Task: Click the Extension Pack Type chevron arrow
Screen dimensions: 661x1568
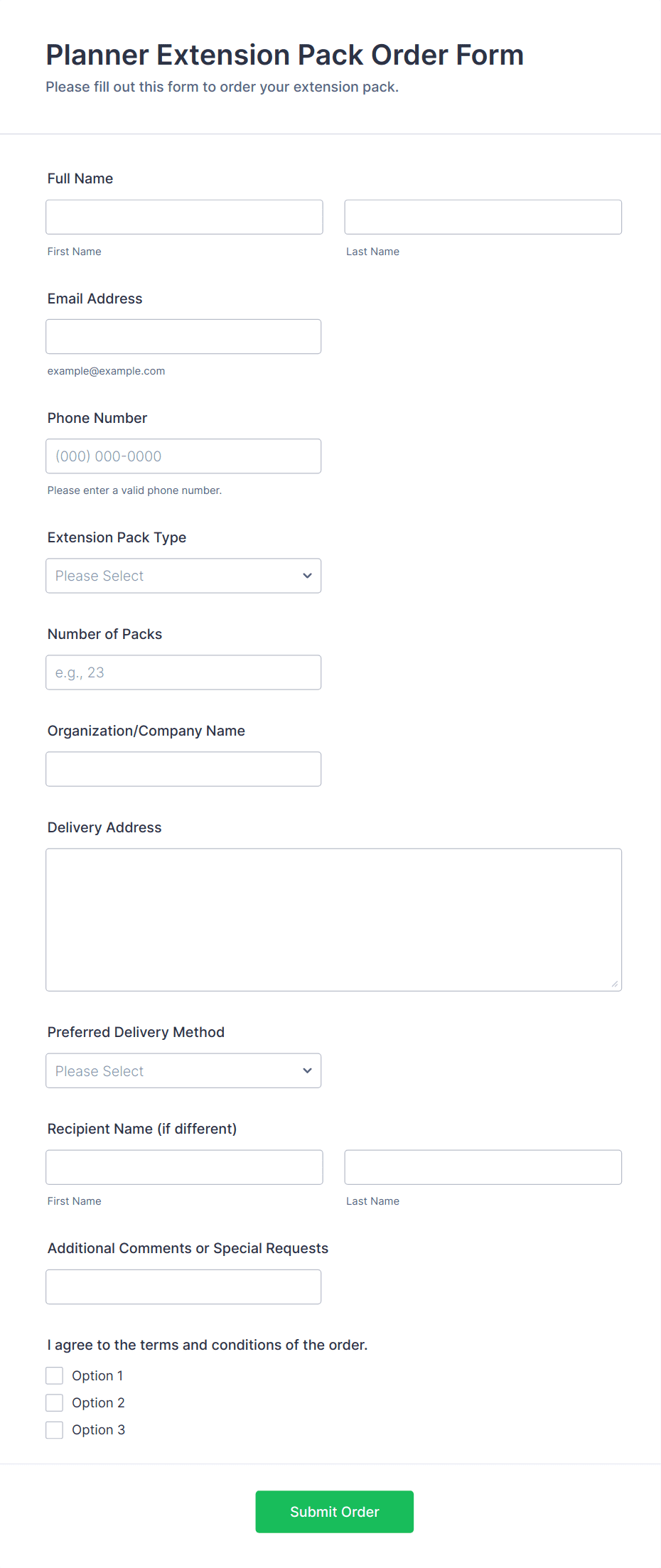Action: (x=307, y=576)
